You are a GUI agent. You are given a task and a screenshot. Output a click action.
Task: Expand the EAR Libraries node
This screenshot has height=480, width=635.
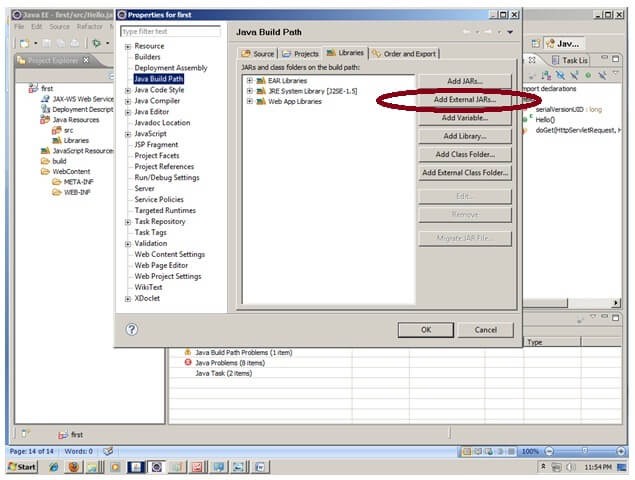pyautogui.click(x=249, y=80)
